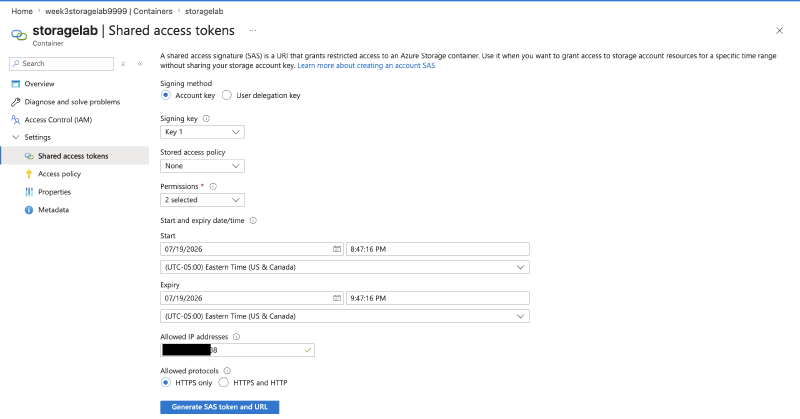Image resolution: width=800 pixels, height=419 pixels.
Task: Select HTTPS and HTTP protocol option
Action: coord(223,382)
